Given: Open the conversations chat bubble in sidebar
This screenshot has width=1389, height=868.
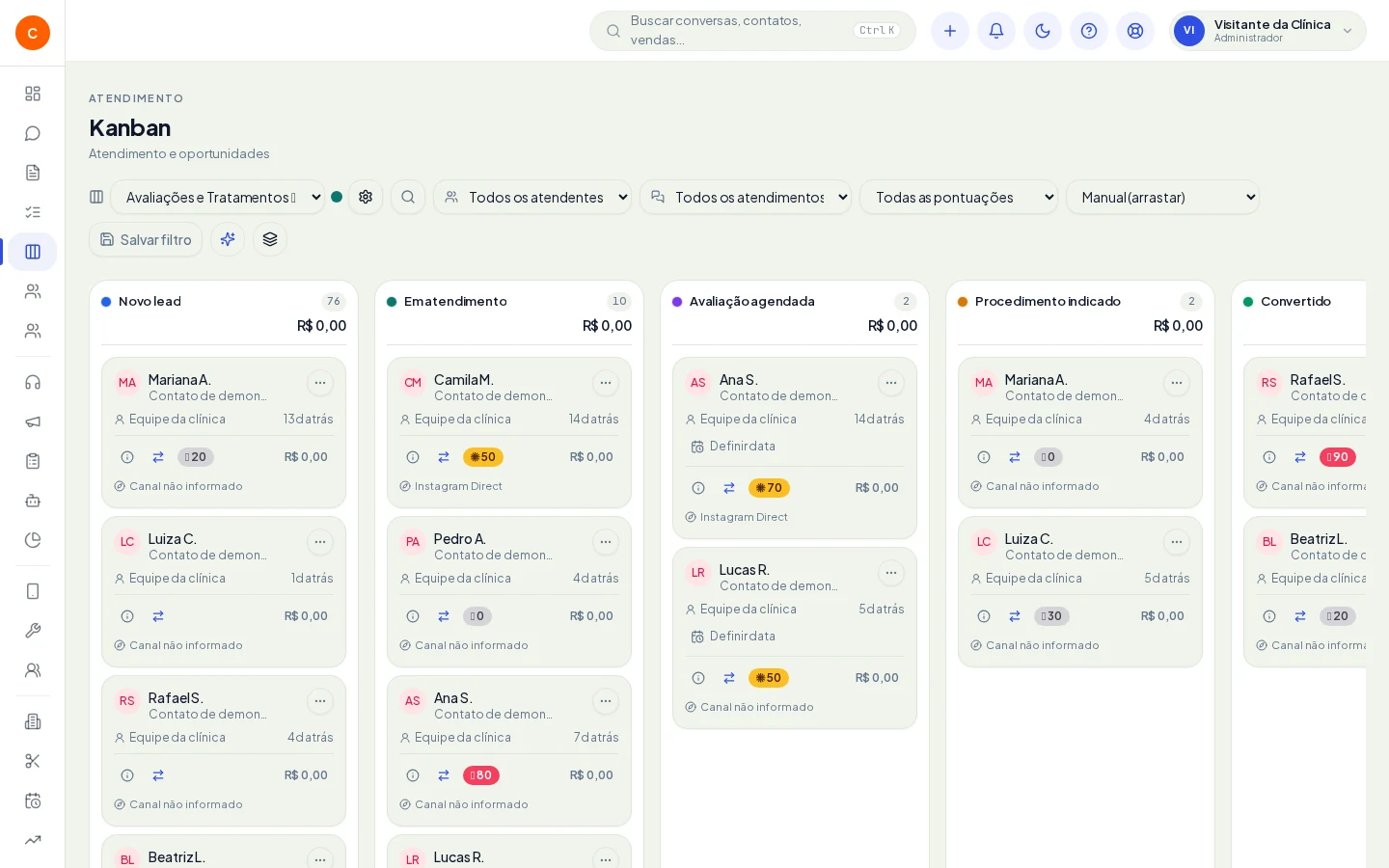Looking at the screenshot, I should pos(33,133).
